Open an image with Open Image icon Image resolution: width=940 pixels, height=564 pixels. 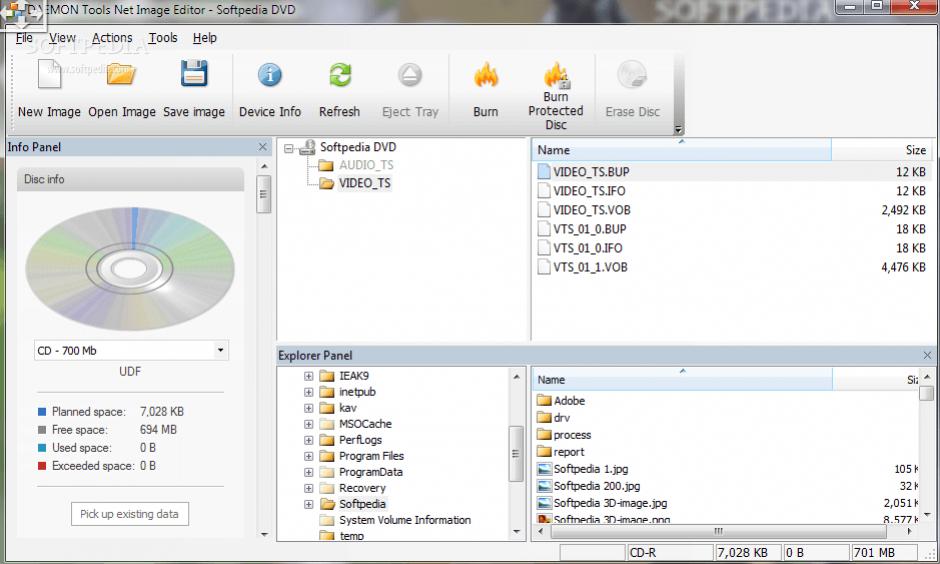[121, 76]
